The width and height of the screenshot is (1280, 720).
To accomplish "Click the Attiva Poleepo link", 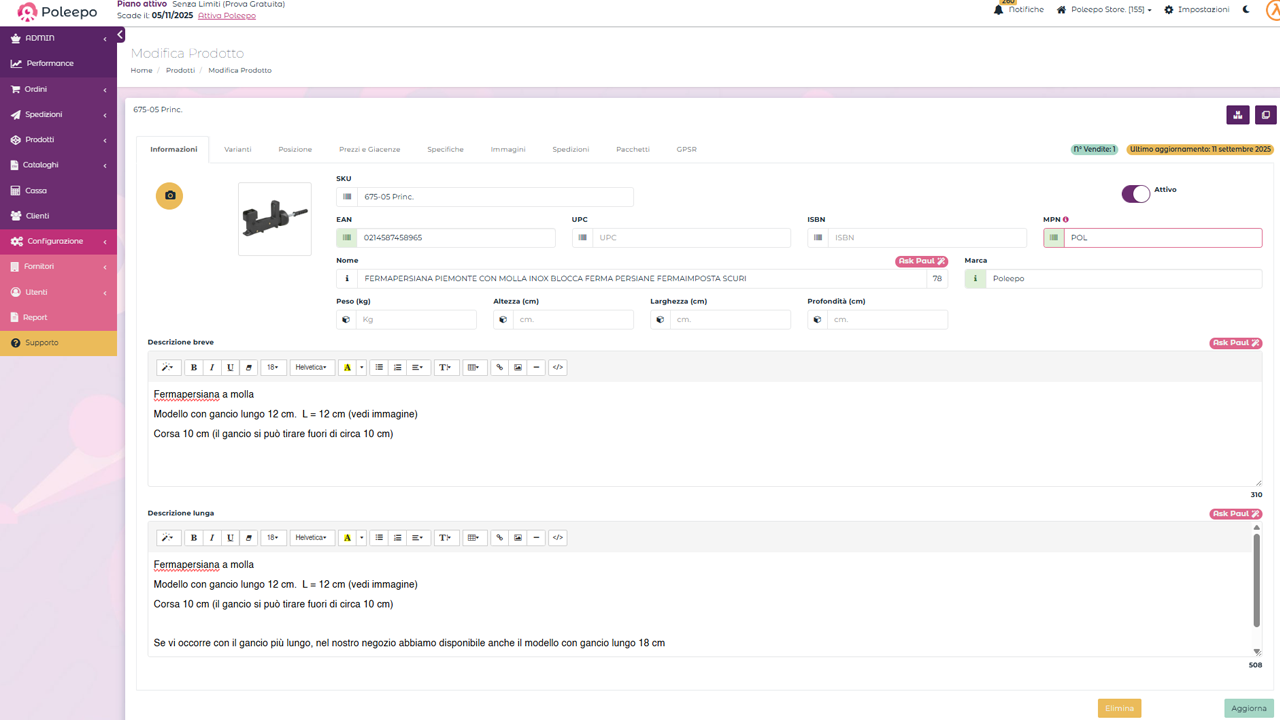I will (x=226, y=16).
